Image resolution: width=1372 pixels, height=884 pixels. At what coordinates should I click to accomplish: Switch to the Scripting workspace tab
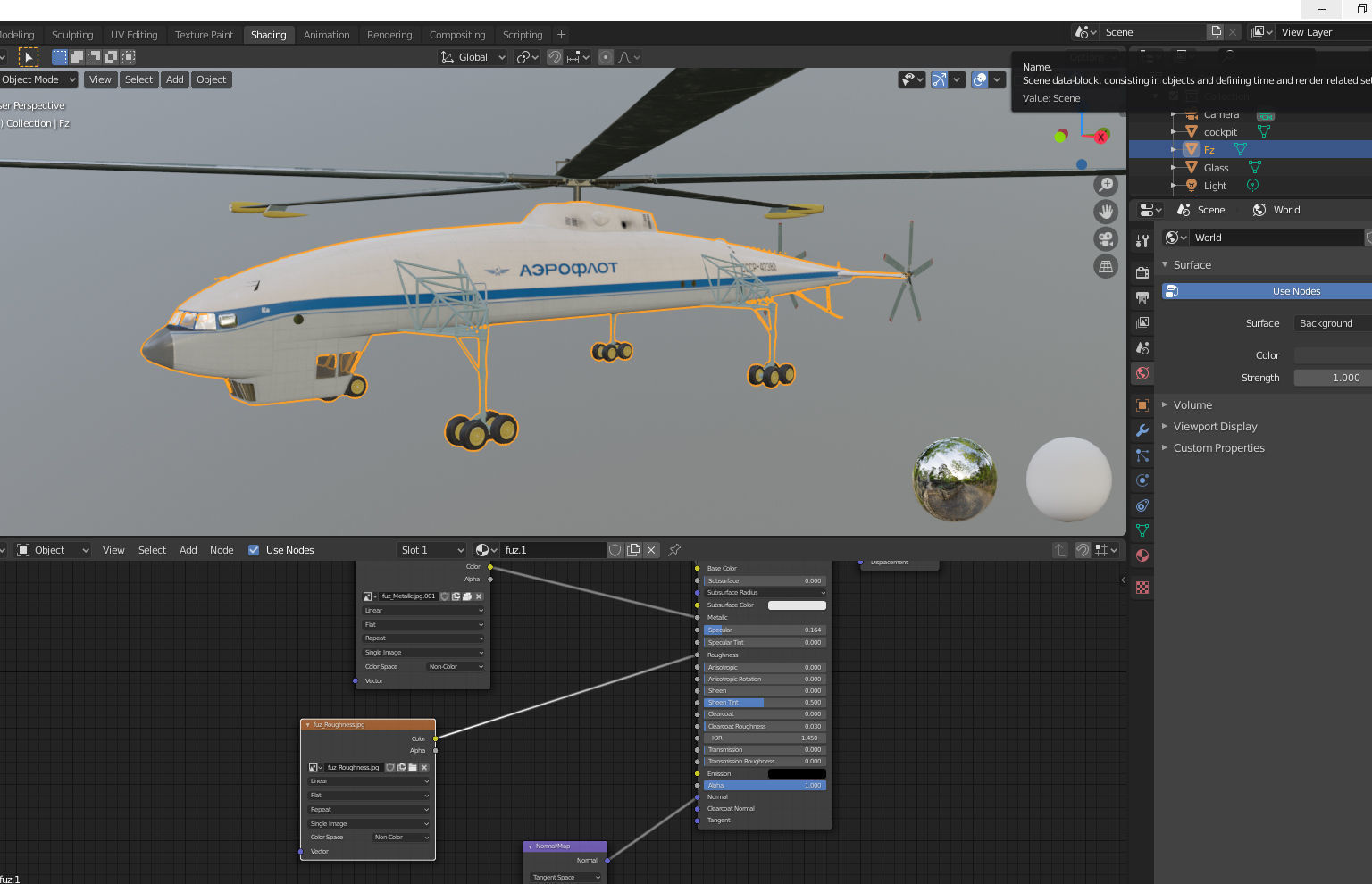click(523, 35)
